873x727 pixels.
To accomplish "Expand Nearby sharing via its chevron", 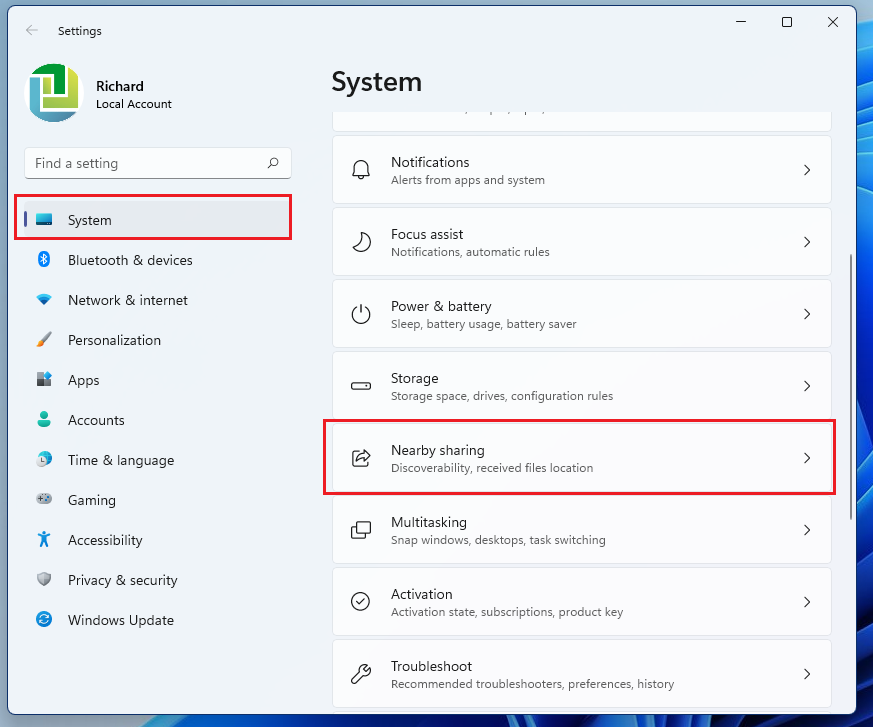I will (x=807, y=458).
